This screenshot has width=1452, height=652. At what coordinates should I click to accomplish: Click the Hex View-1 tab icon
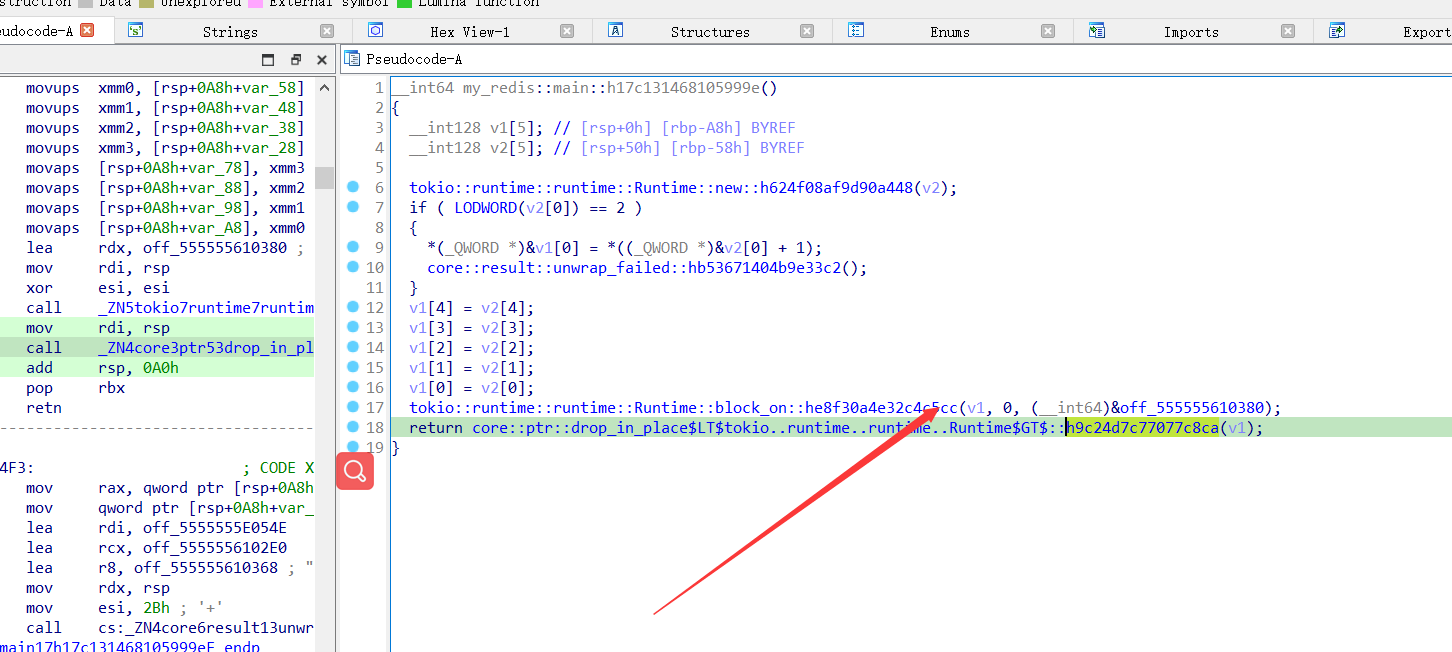pyautogui.click(x=376, y=31)
